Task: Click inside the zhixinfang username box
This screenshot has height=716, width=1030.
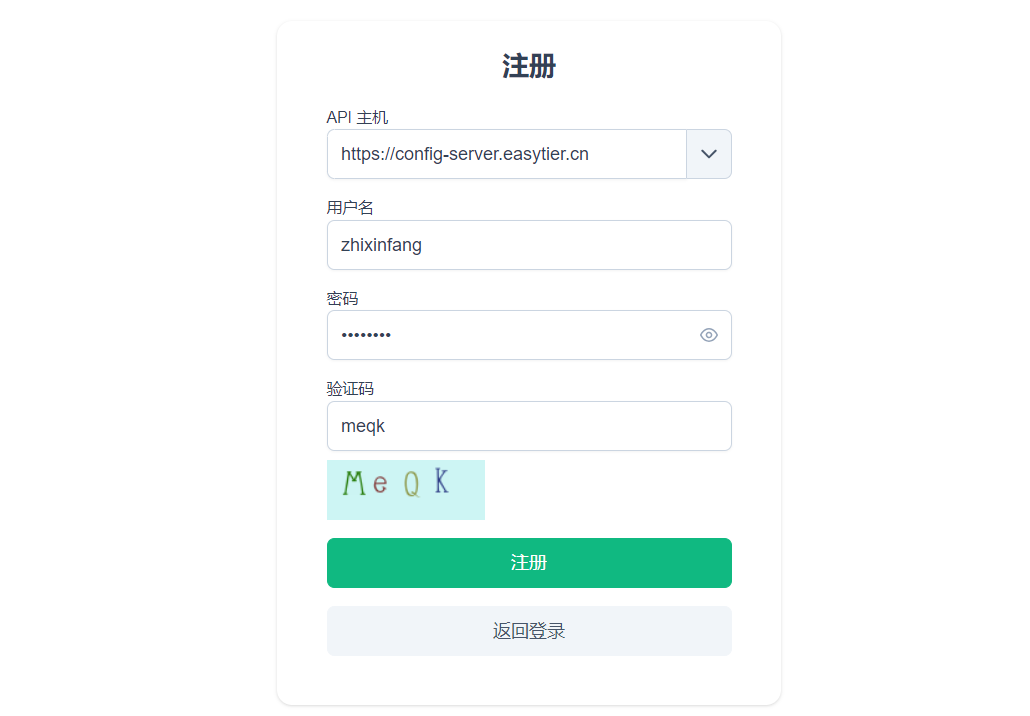Action: point(529,245)
